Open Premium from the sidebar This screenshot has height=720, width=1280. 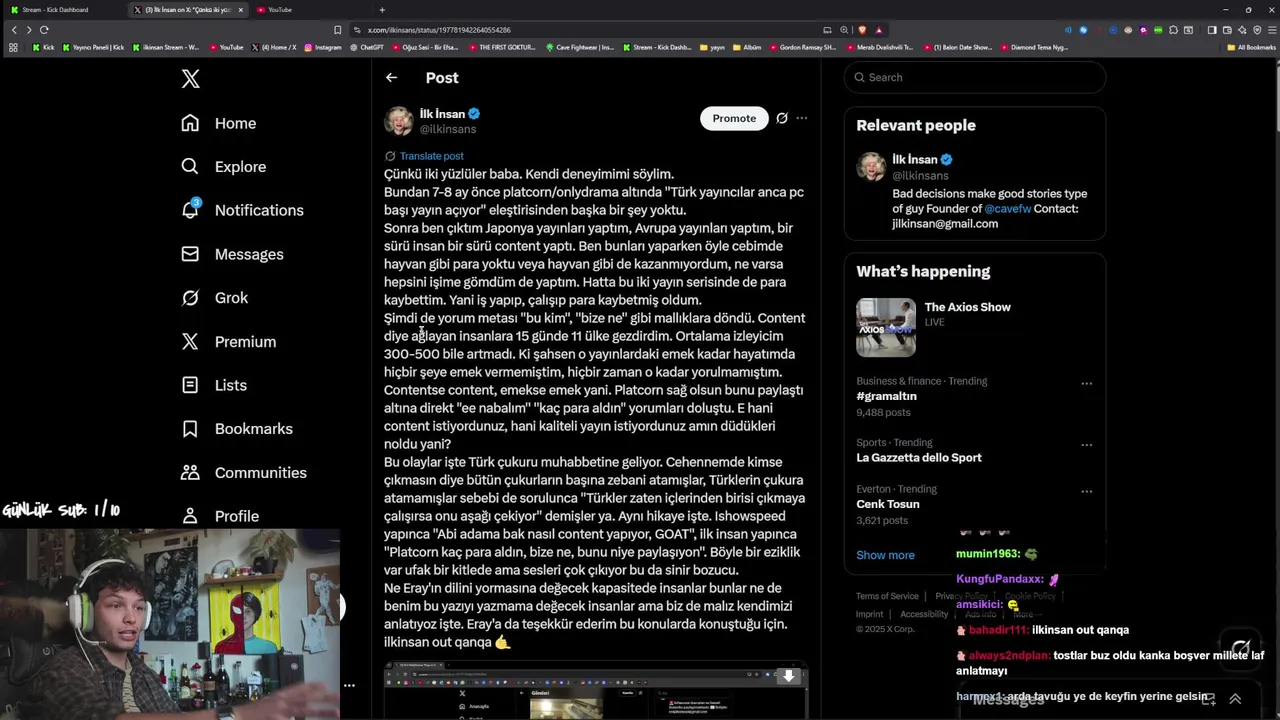[228, 342]
